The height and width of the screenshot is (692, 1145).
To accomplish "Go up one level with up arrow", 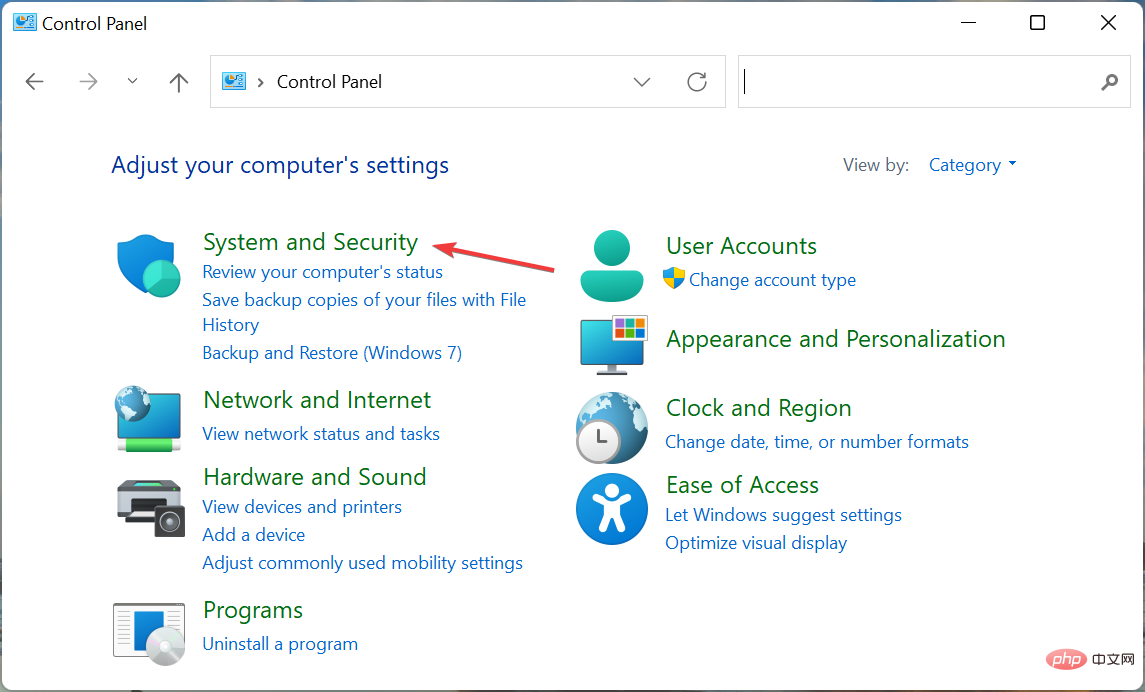I will pos(178,82).
